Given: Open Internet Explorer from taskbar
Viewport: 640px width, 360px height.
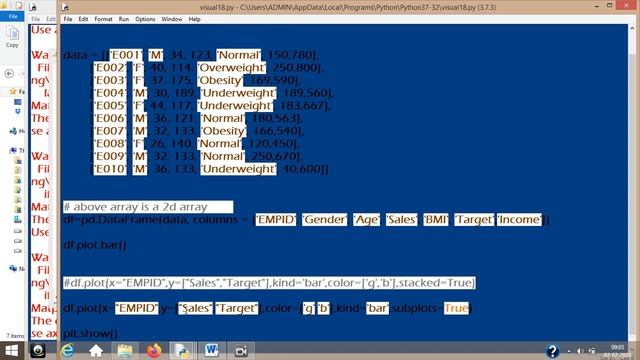Looking at the screenshot, I should (x=67, y=351).
